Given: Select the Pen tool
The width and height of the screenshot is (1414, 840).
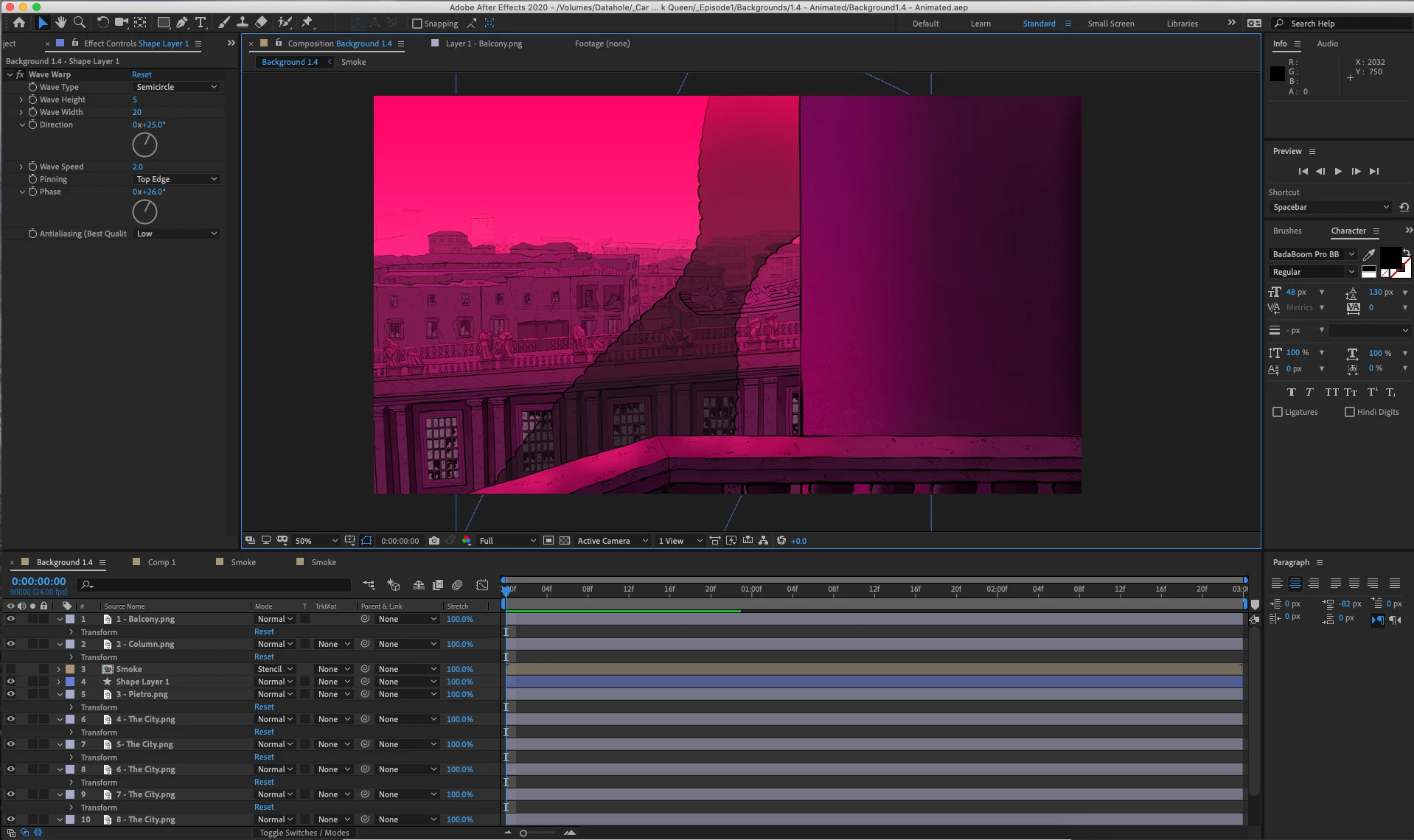Looking at the screenshot, I should pos(182,23).
